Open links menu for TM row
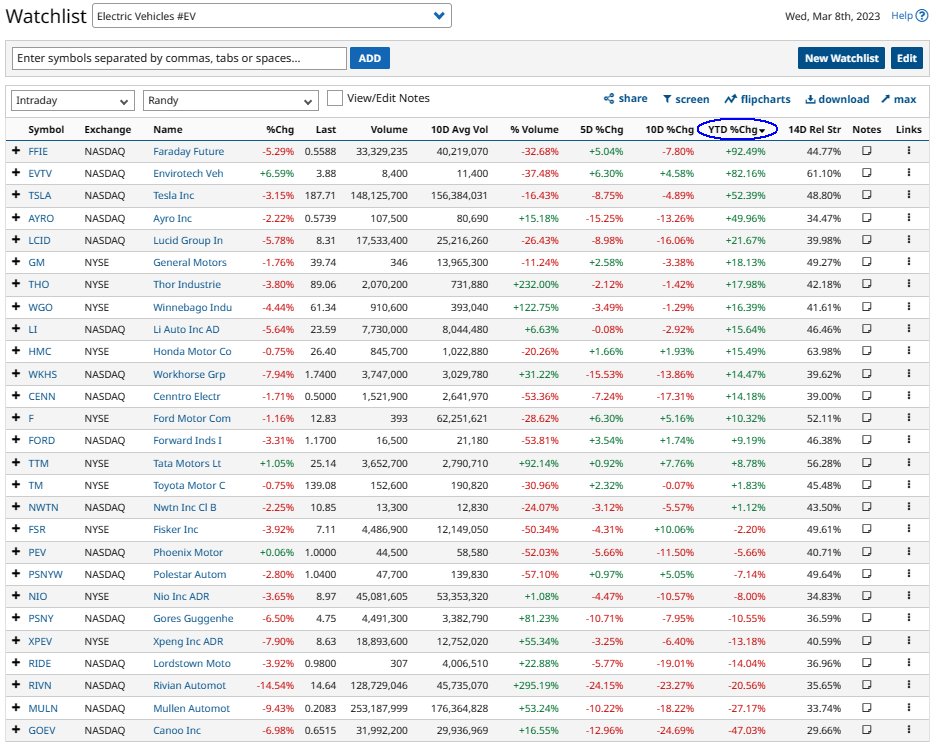 [x=909, y=485]
